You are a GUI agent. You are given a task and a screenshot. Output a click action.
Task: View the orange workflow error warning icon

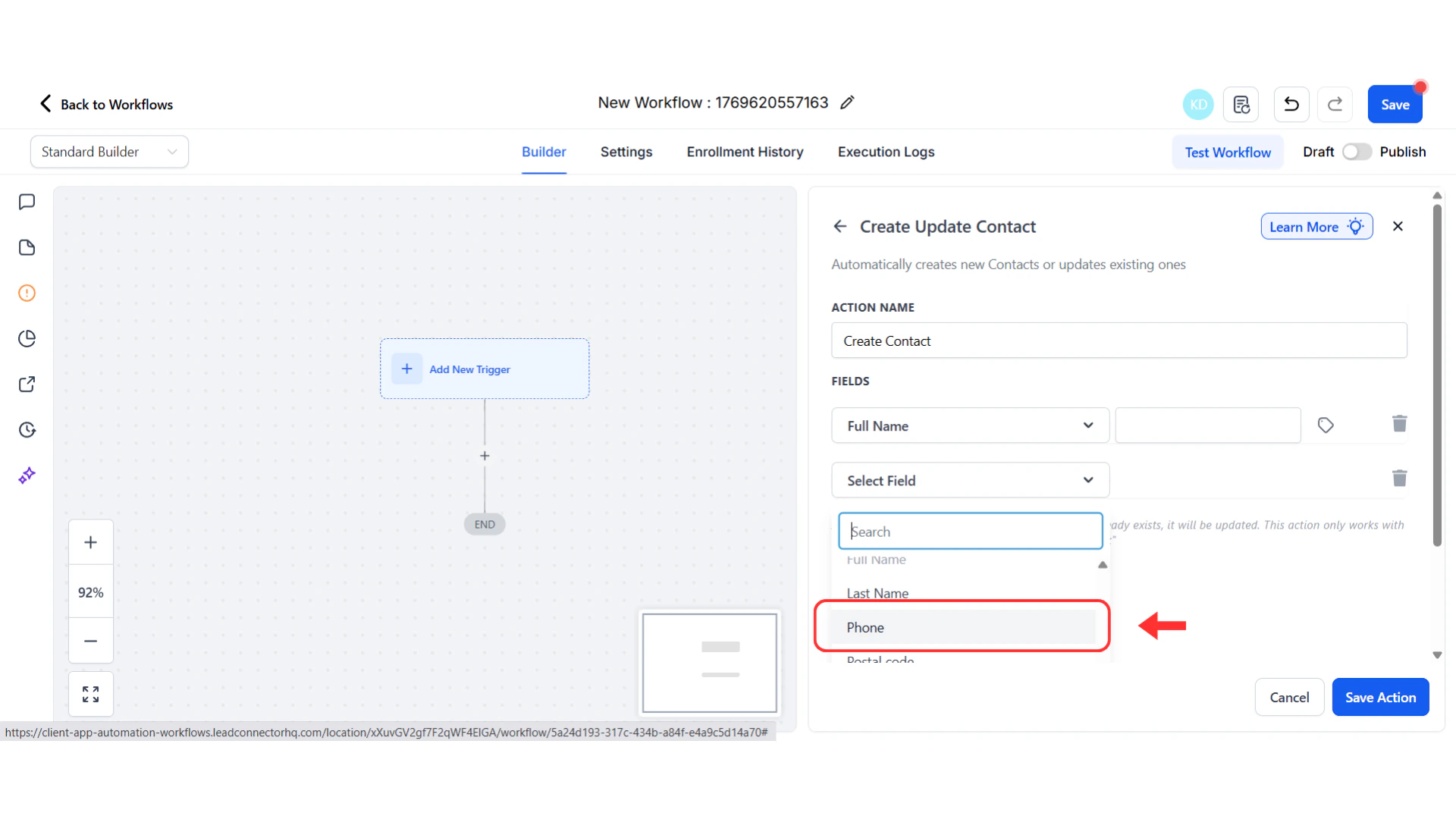[x=27, y=293]
